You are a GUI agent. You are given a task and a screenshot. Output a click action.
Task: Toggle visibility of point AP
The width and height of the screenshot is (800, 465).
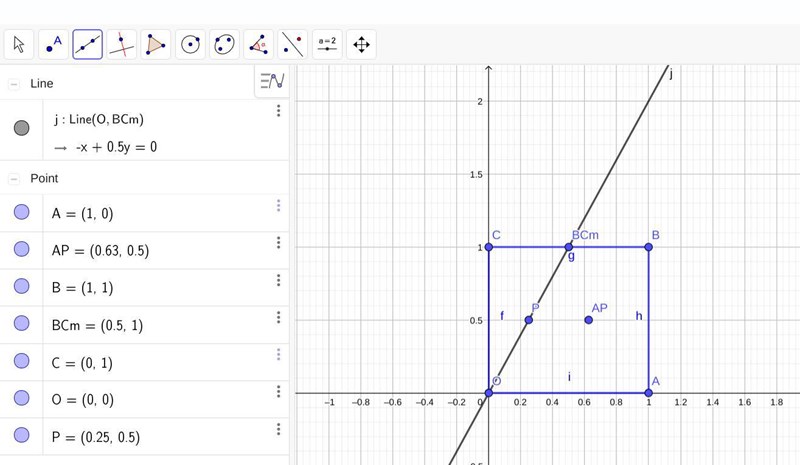(x=21, y=249)
